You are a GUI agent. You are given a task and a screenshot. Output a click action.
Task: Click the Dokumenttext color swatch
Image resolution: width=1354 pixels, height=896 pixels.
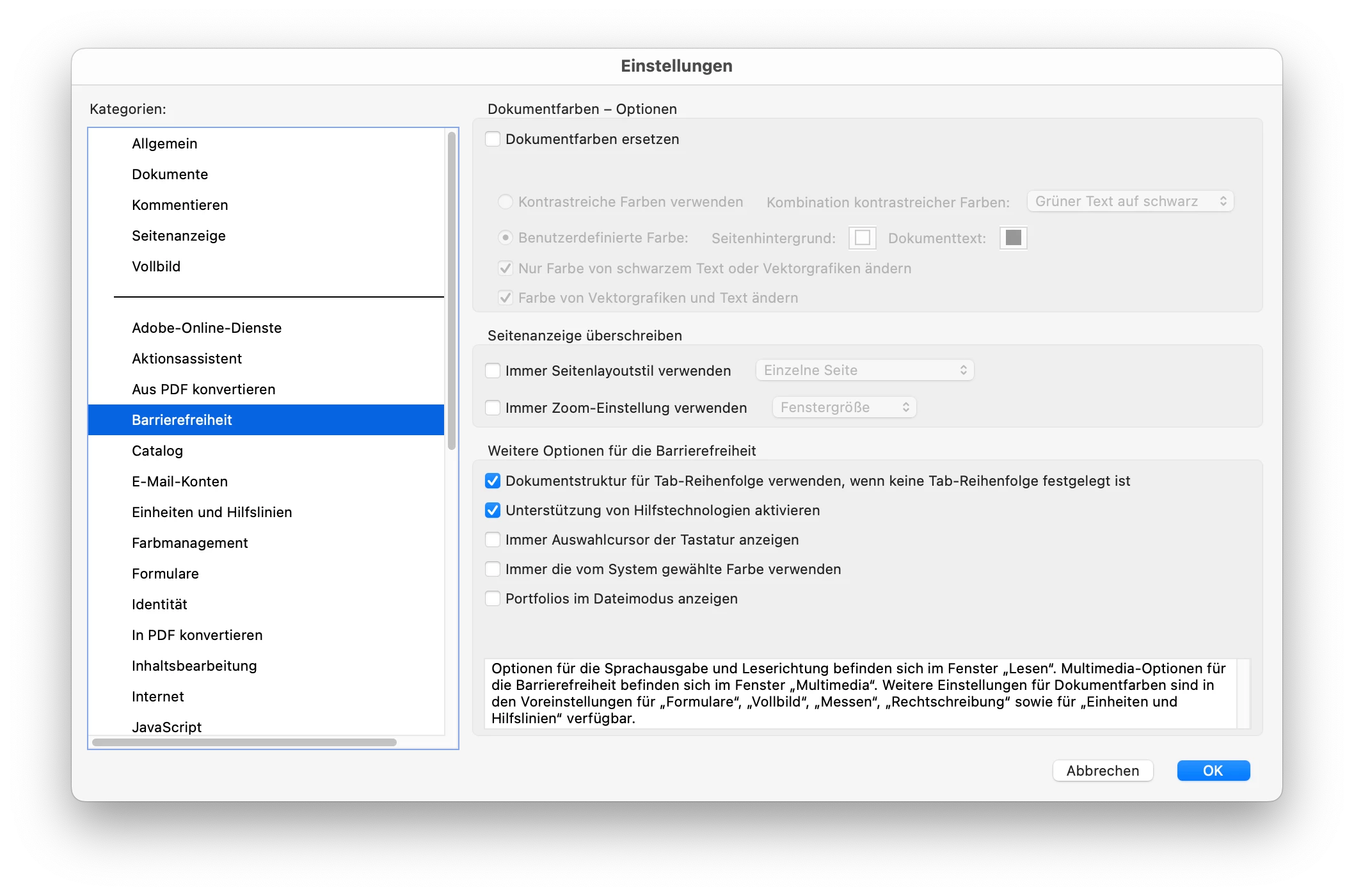click(x=1013, y=238)
